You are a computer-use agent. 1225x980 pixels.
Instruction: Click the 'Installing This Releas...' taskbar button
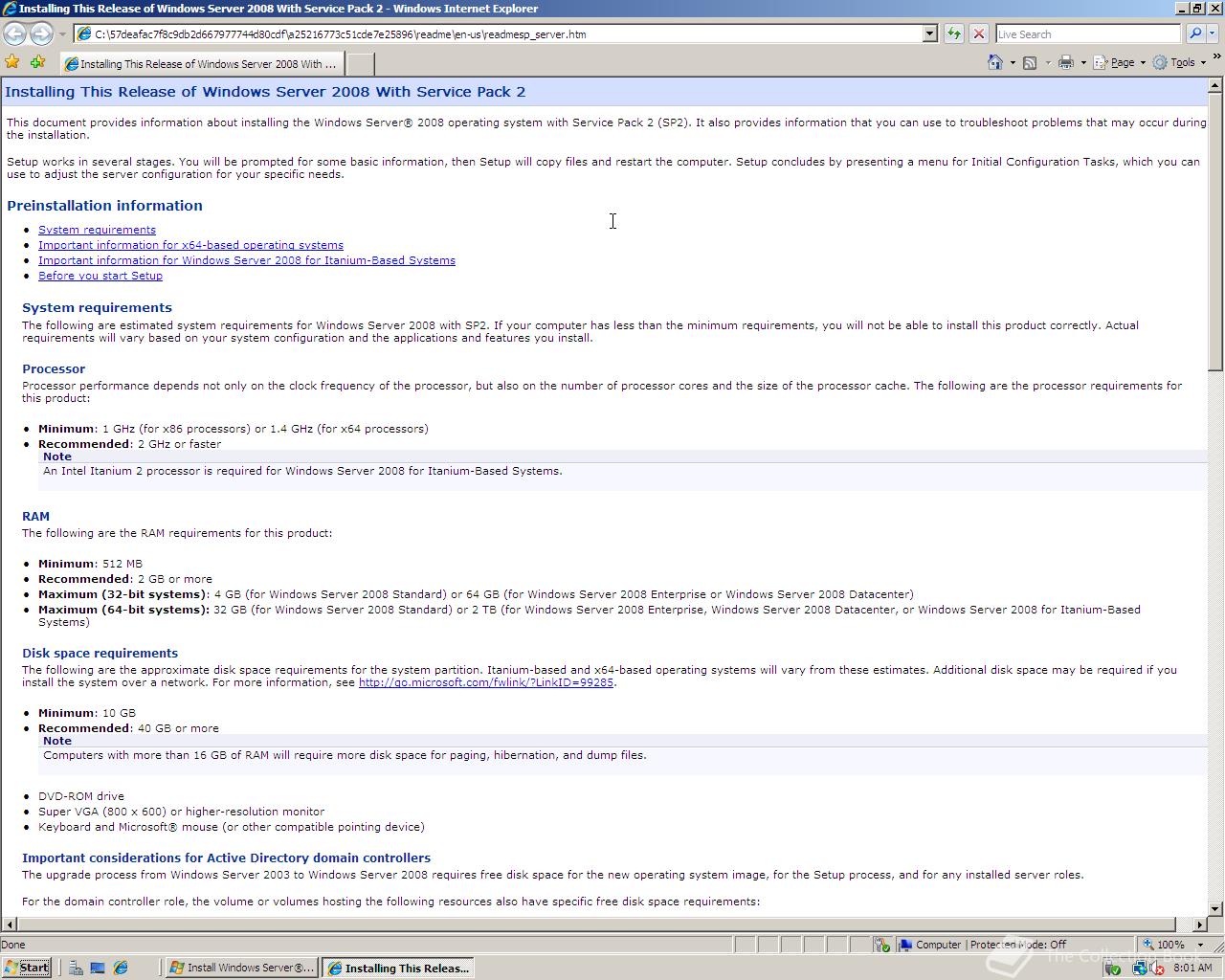coord(397,968)
